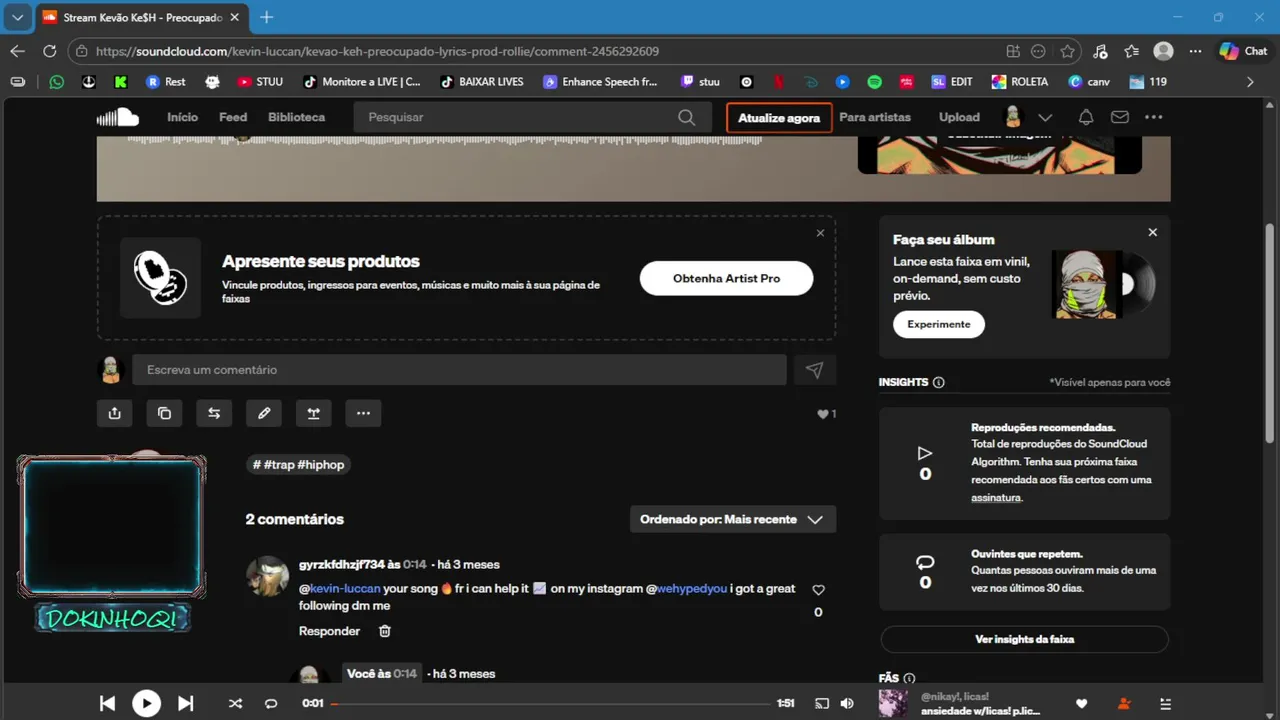The width and height of the screenshot is (1280, 720).
Task: Toggle repeat in the player
Action: coord(270,703)
